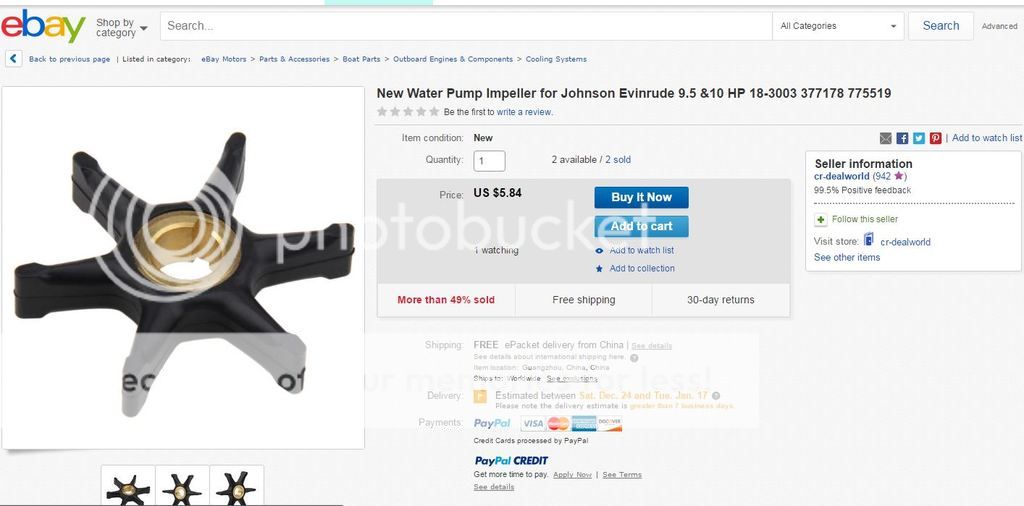1024x506 pixels.
Task: Click the Visit store icon
Action: (x=869, y=241)
